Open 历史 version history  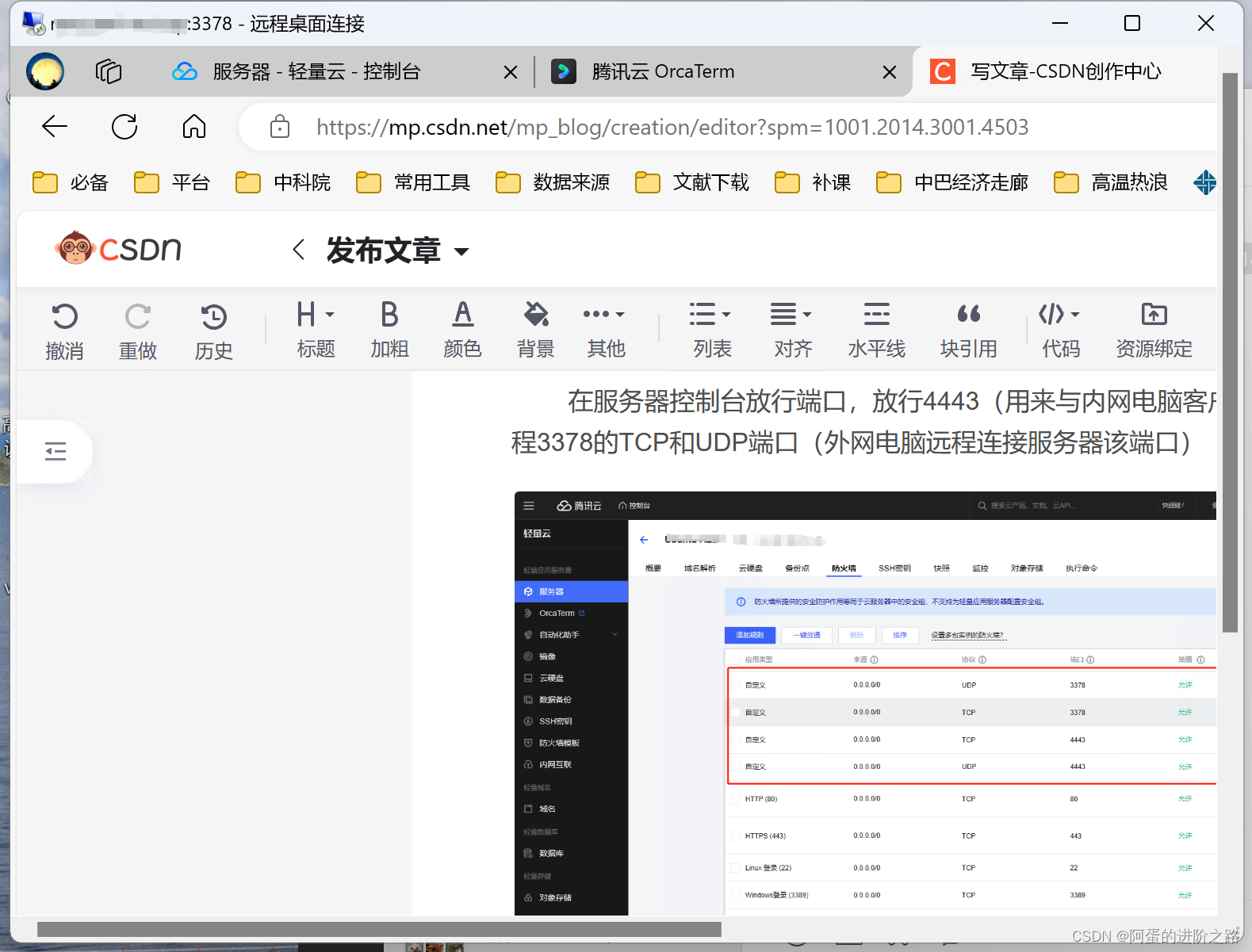(x=214, y=331)
